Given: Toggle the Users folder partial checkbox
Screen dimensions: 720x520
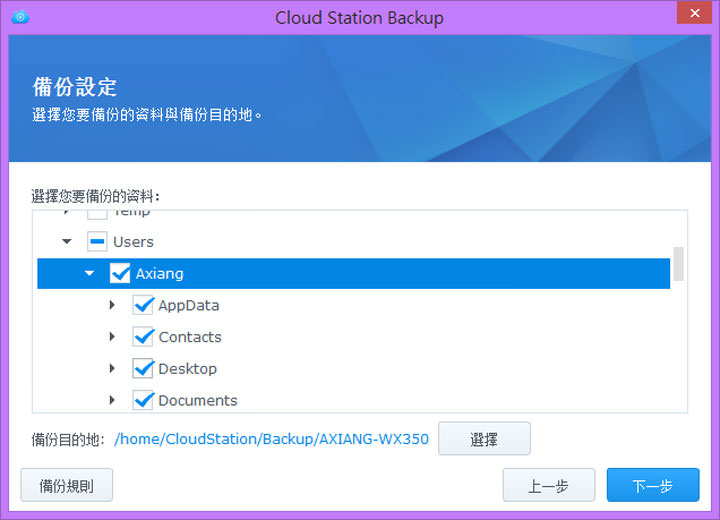Looking at the screenshot, I should 97,242.
